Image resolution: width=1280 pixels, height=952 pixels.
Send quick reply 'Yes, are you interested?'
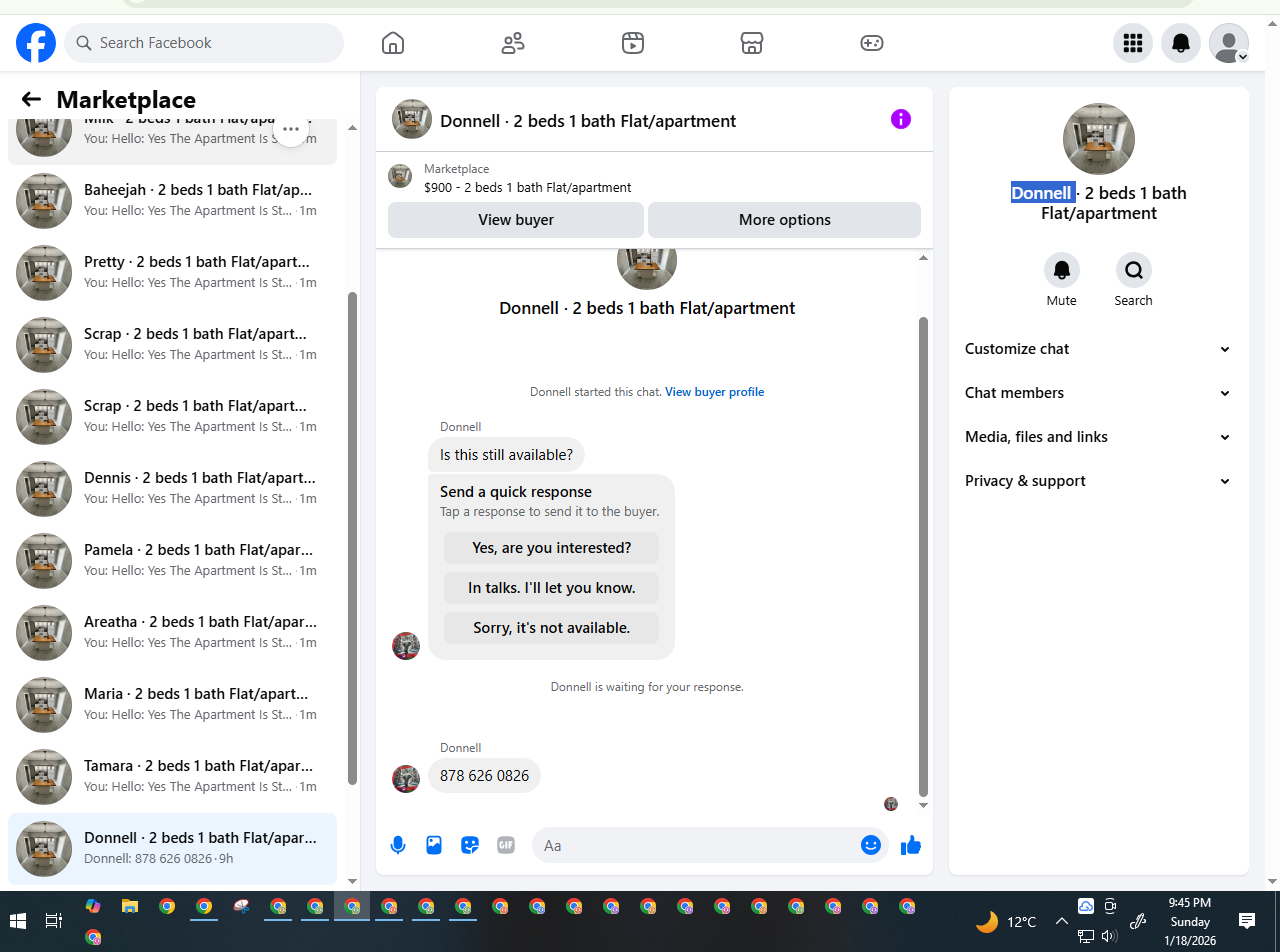tap(552, 548)
